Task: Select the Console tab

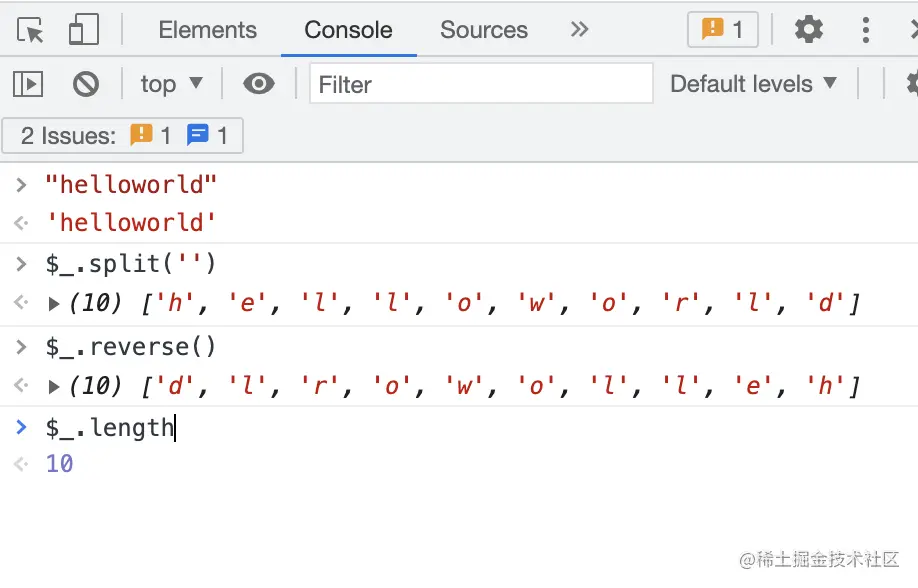Action: (348, 30)
